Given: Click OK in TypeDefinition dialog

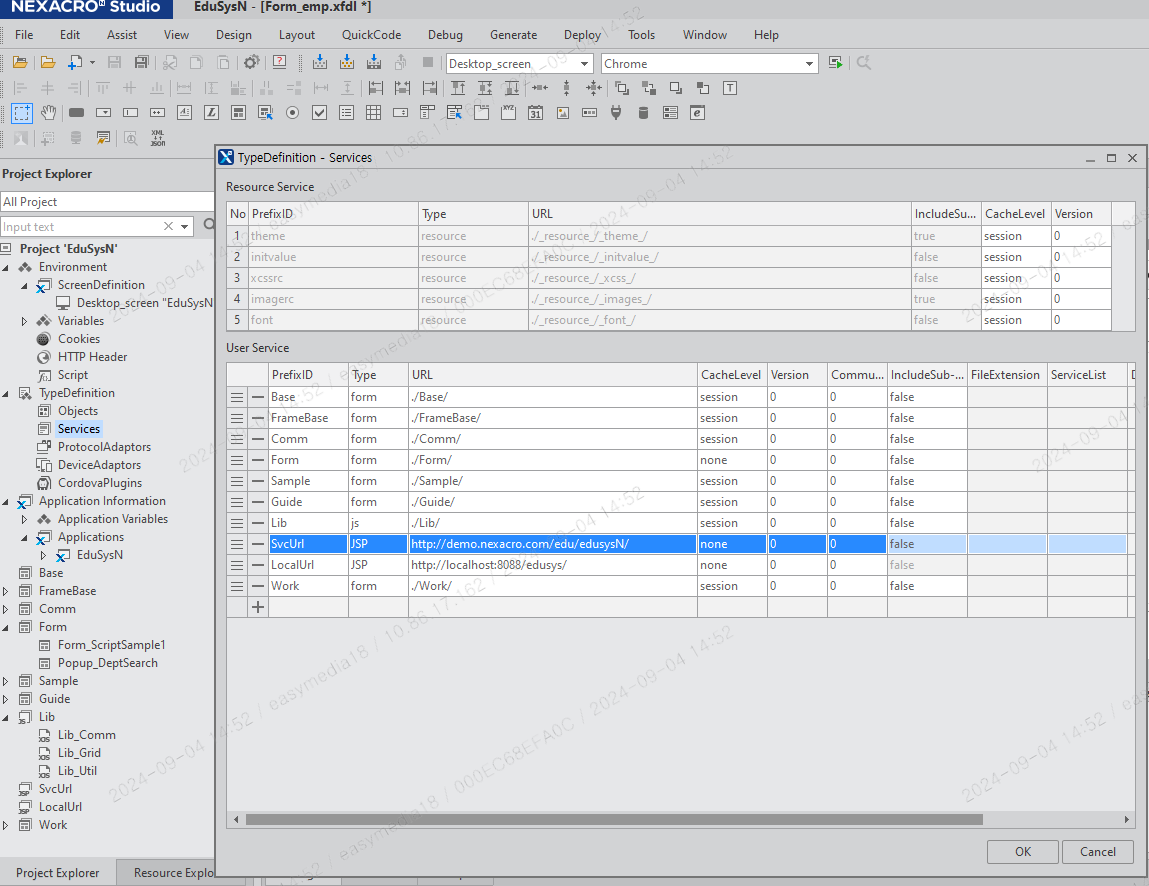Looking at the screenshot, I should (1022, 852).
